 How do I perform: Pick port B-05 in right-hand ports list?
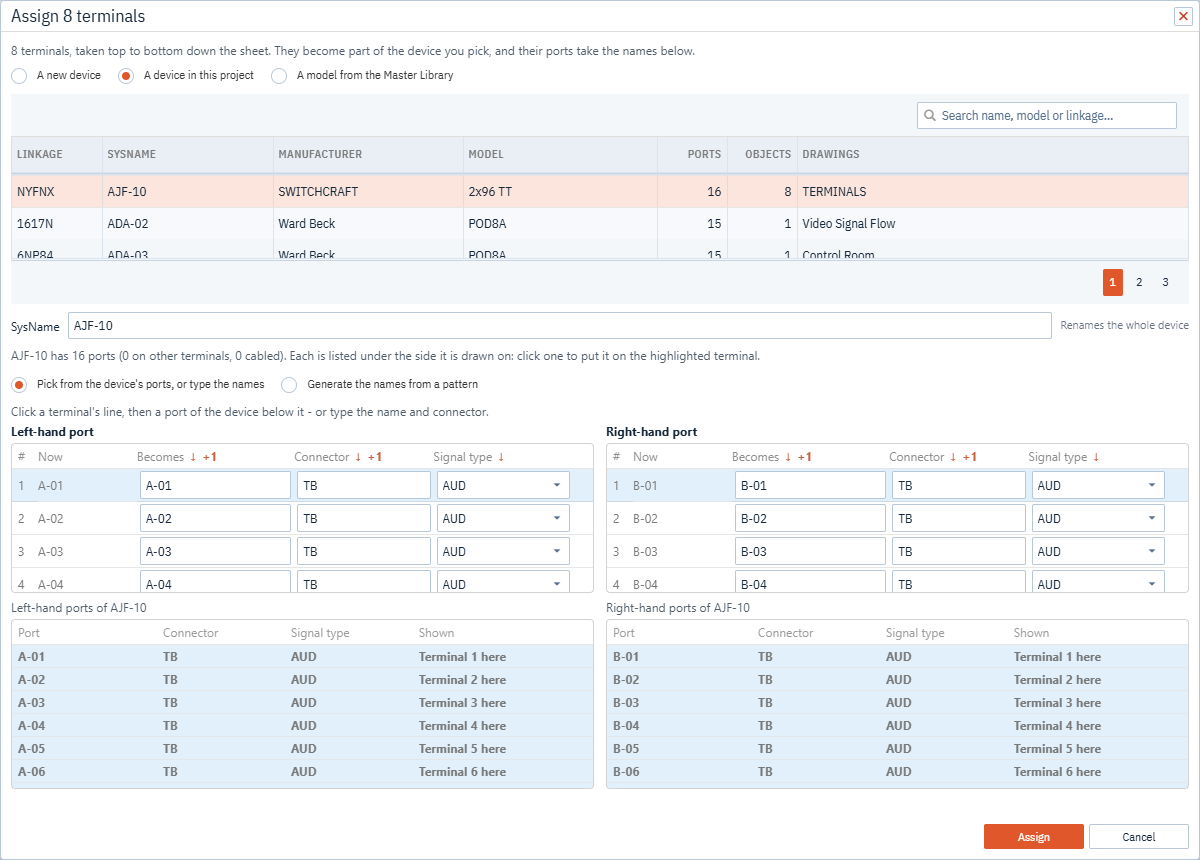(x=897, y=749)
